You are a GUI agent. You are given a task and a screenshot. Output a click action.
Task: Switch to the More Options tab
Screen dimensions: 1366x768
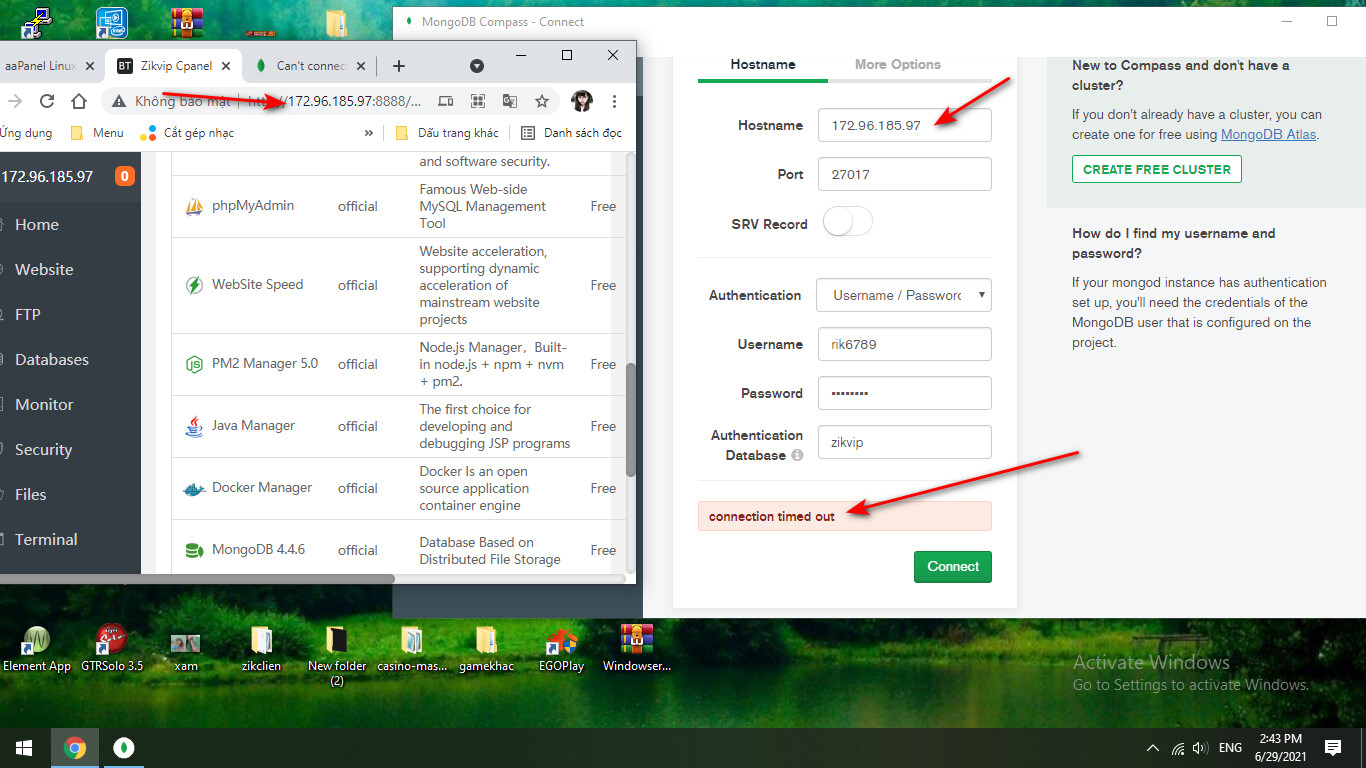pyautogui.click(x=897, y=64)
